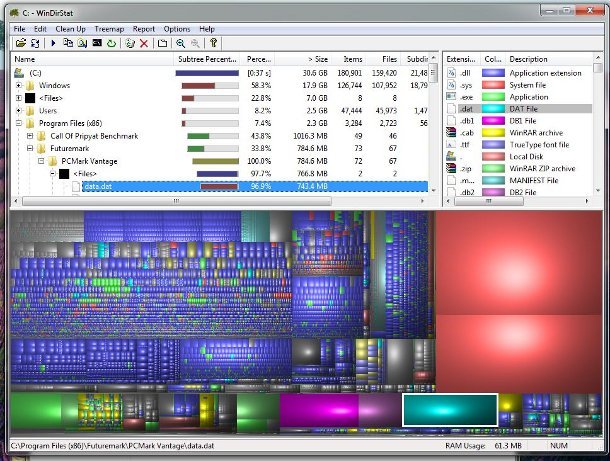
Task: Expand the Windows folder node
Action: 18,85
